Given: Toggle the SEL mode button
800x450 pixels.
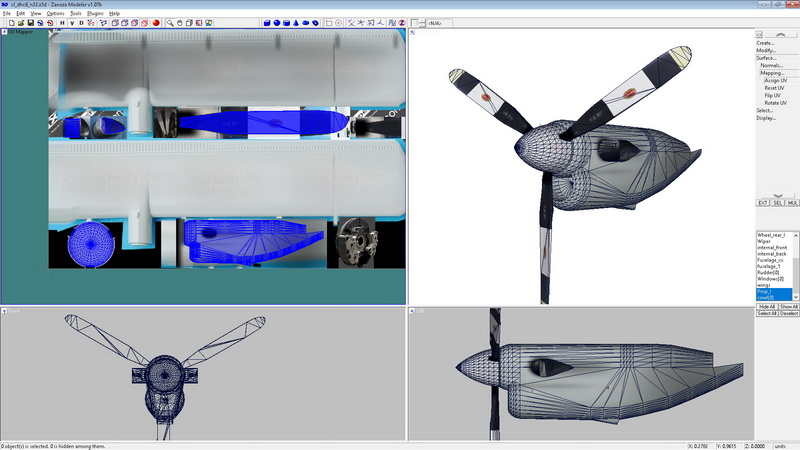Looking at the screenshot, I should click(778, 202).
